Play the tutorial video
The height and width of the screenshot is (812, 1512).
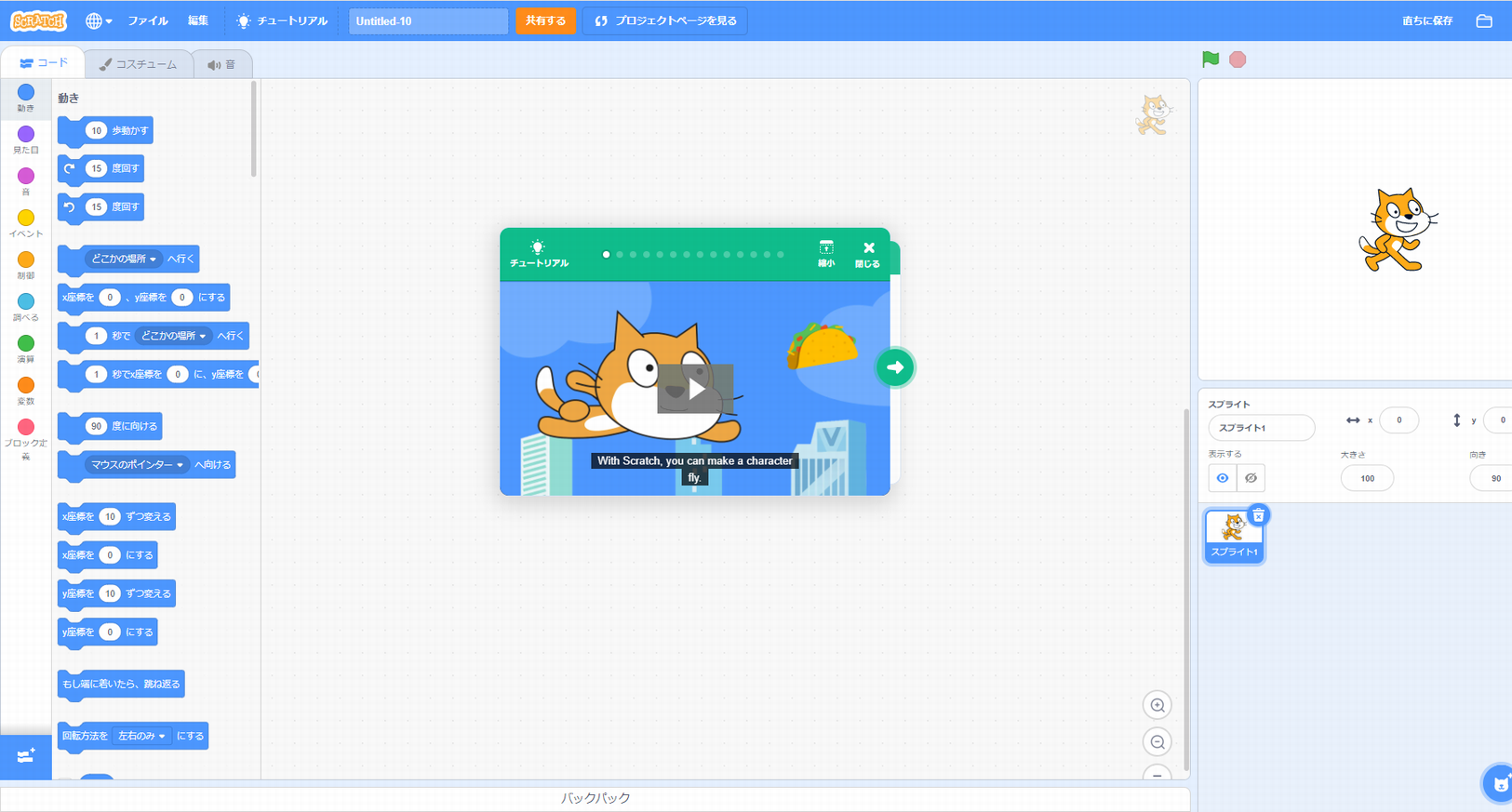click(695, 389)
